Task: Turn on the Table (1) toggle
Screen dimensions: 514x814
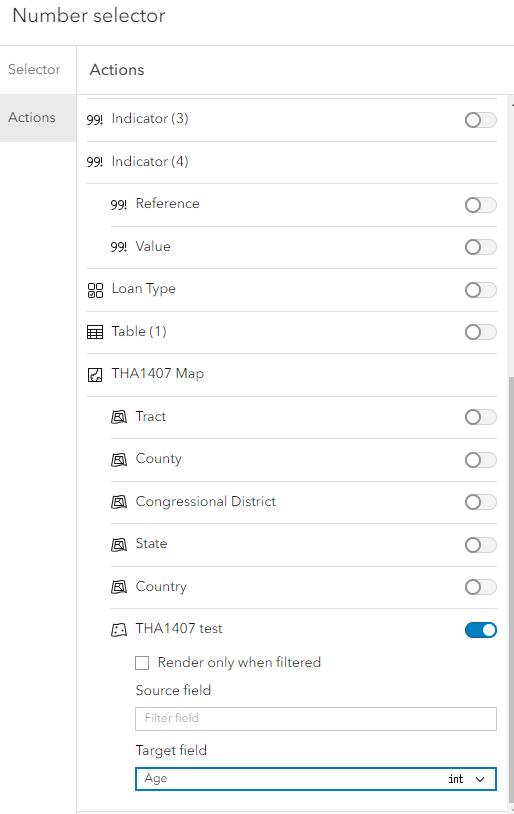Action: [x=481, y=332]
